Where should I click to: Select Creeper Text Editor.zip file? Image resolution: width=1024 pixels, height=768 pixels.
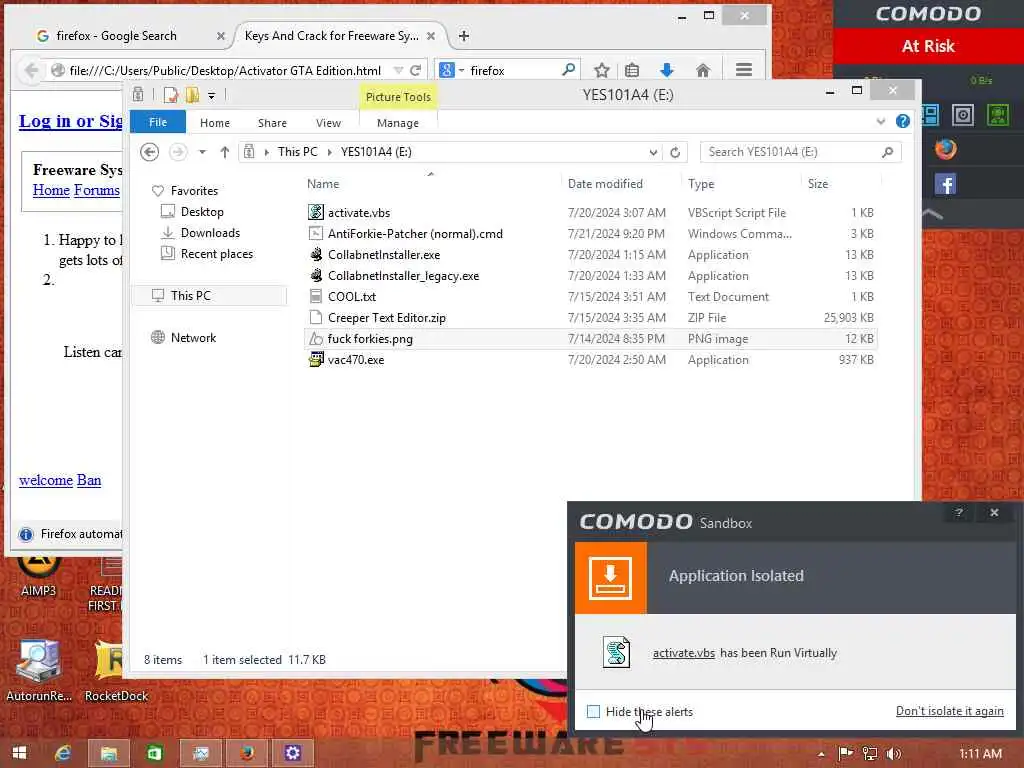point(387,317)
